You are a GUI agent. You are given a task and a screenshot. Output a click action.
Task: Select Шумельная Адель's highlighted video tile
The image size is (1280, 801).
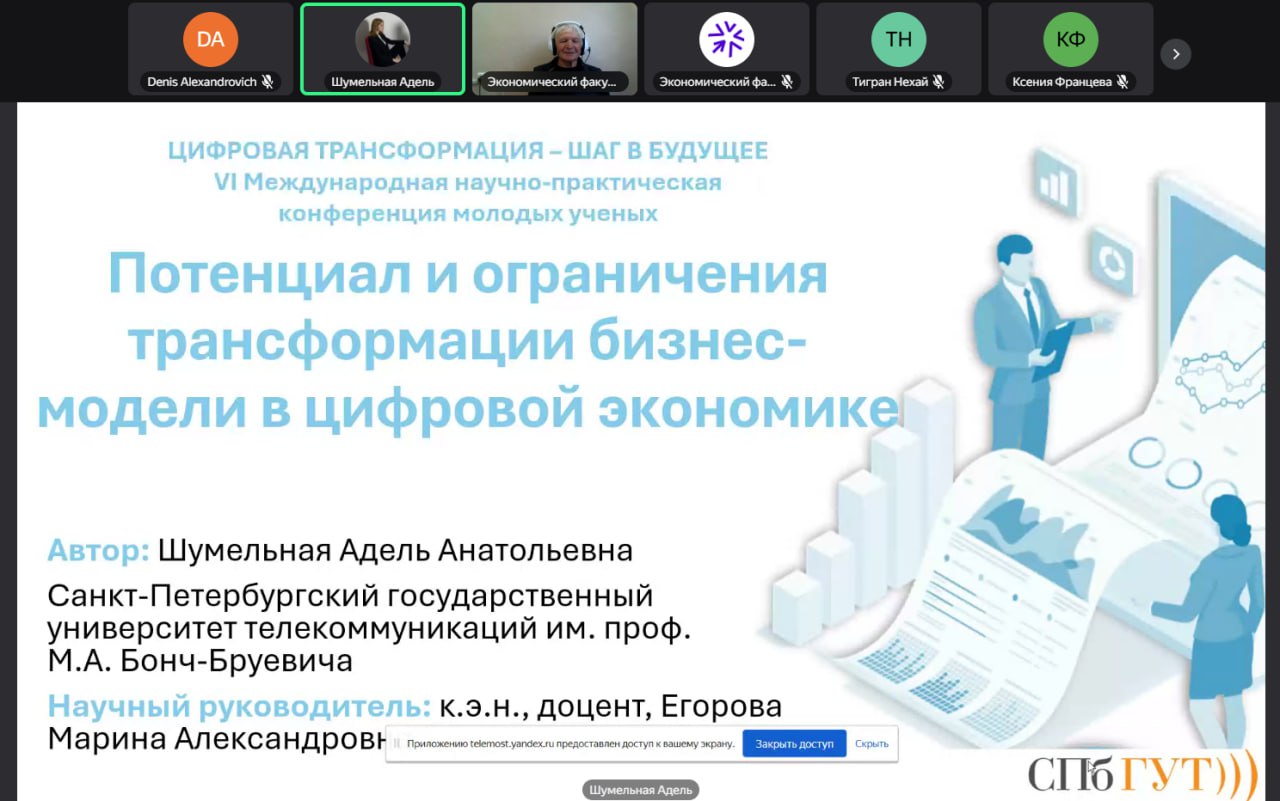click(x=382, y=49)
